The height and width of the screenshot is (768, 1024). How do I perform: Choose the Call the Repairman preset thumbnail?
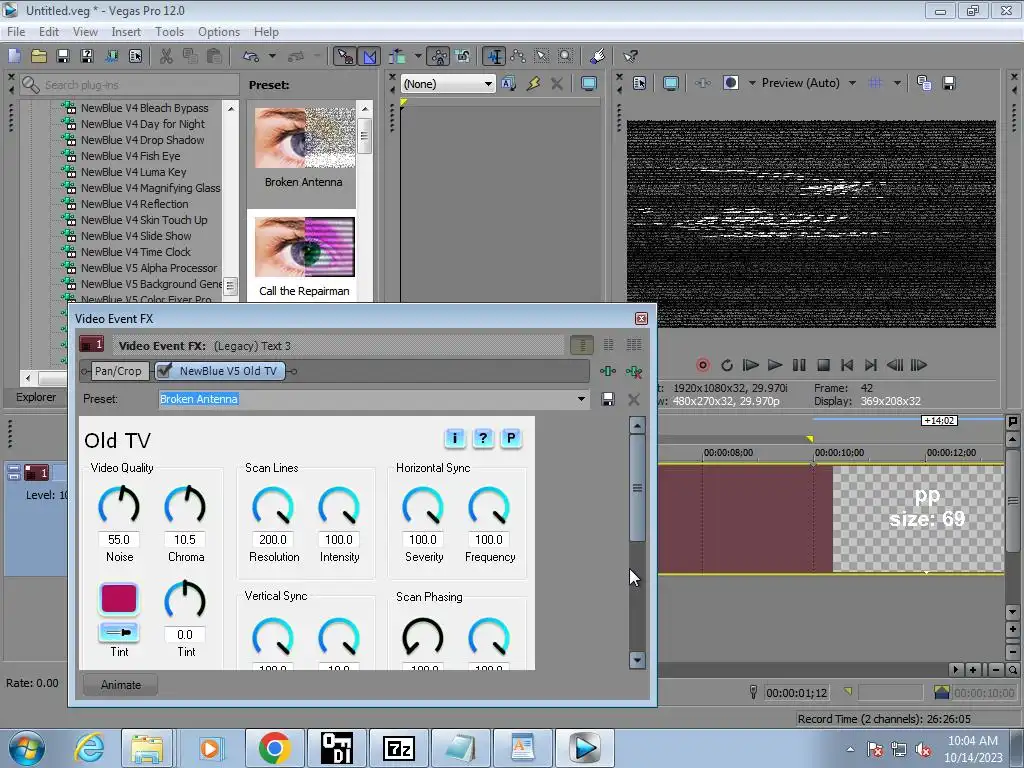(x=304, y=247)
